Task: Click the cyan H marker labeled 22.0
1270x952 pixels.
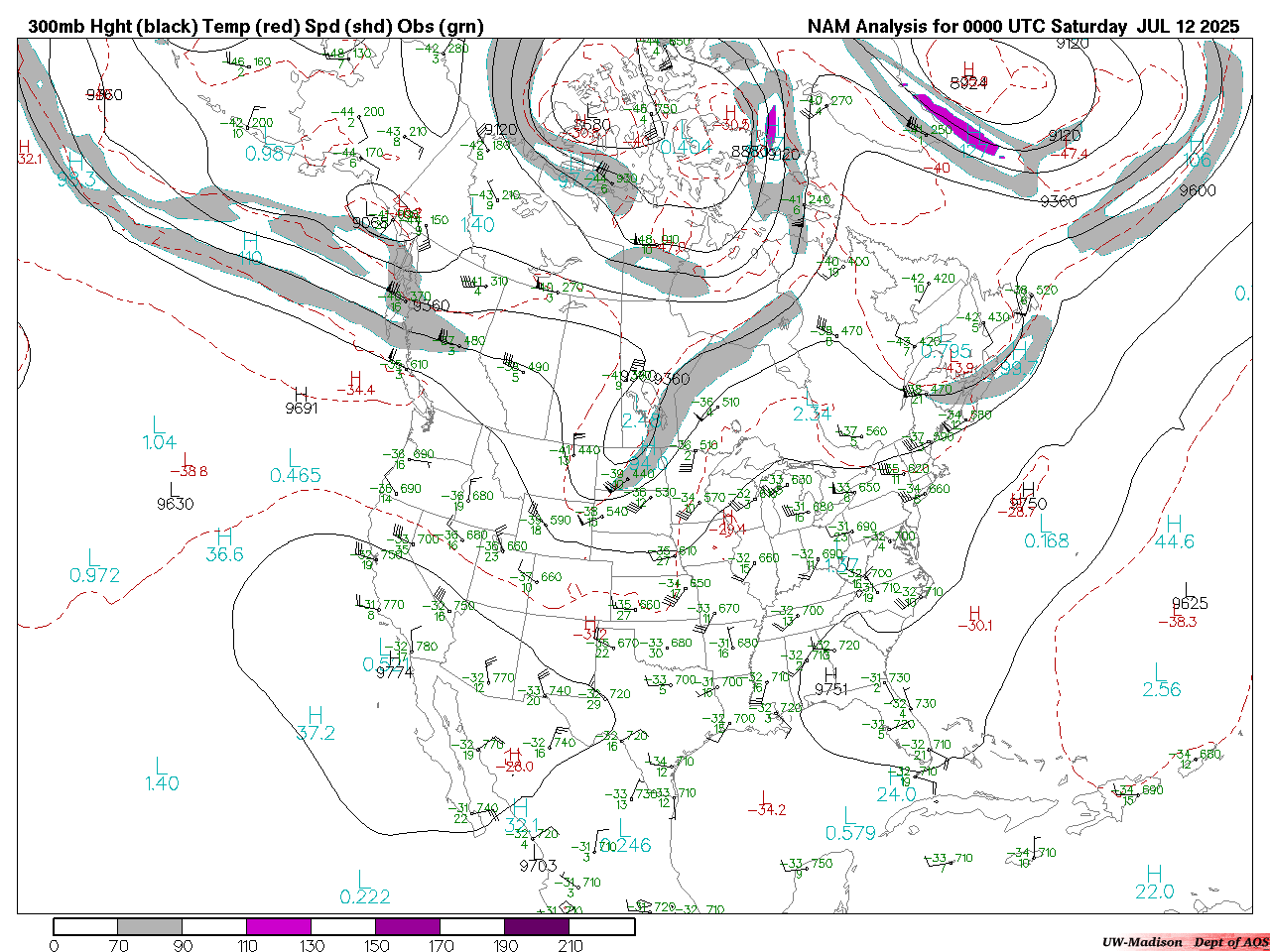Action: 1154,875
